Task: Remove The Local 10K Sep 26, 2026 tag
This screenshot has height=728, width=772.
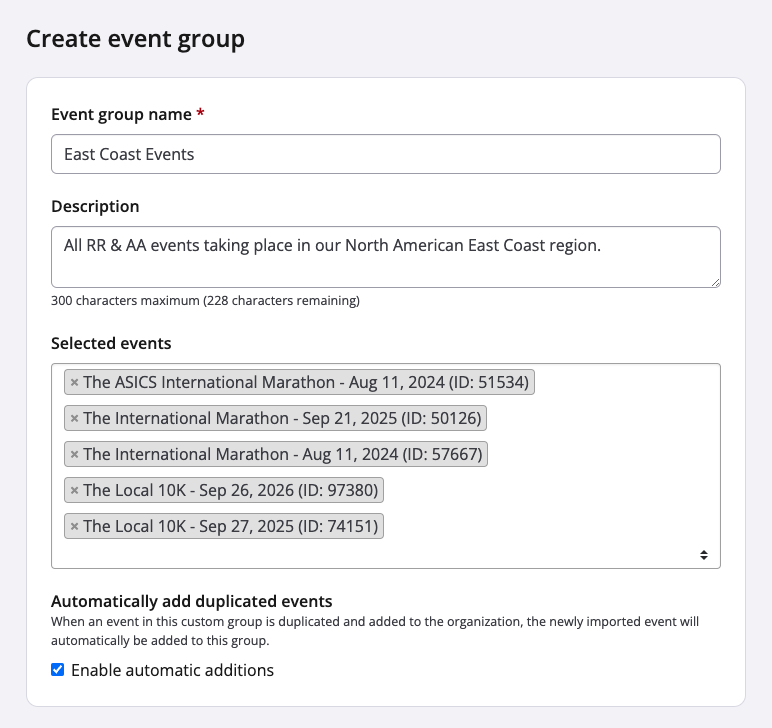Action: [x=74, y=490]
